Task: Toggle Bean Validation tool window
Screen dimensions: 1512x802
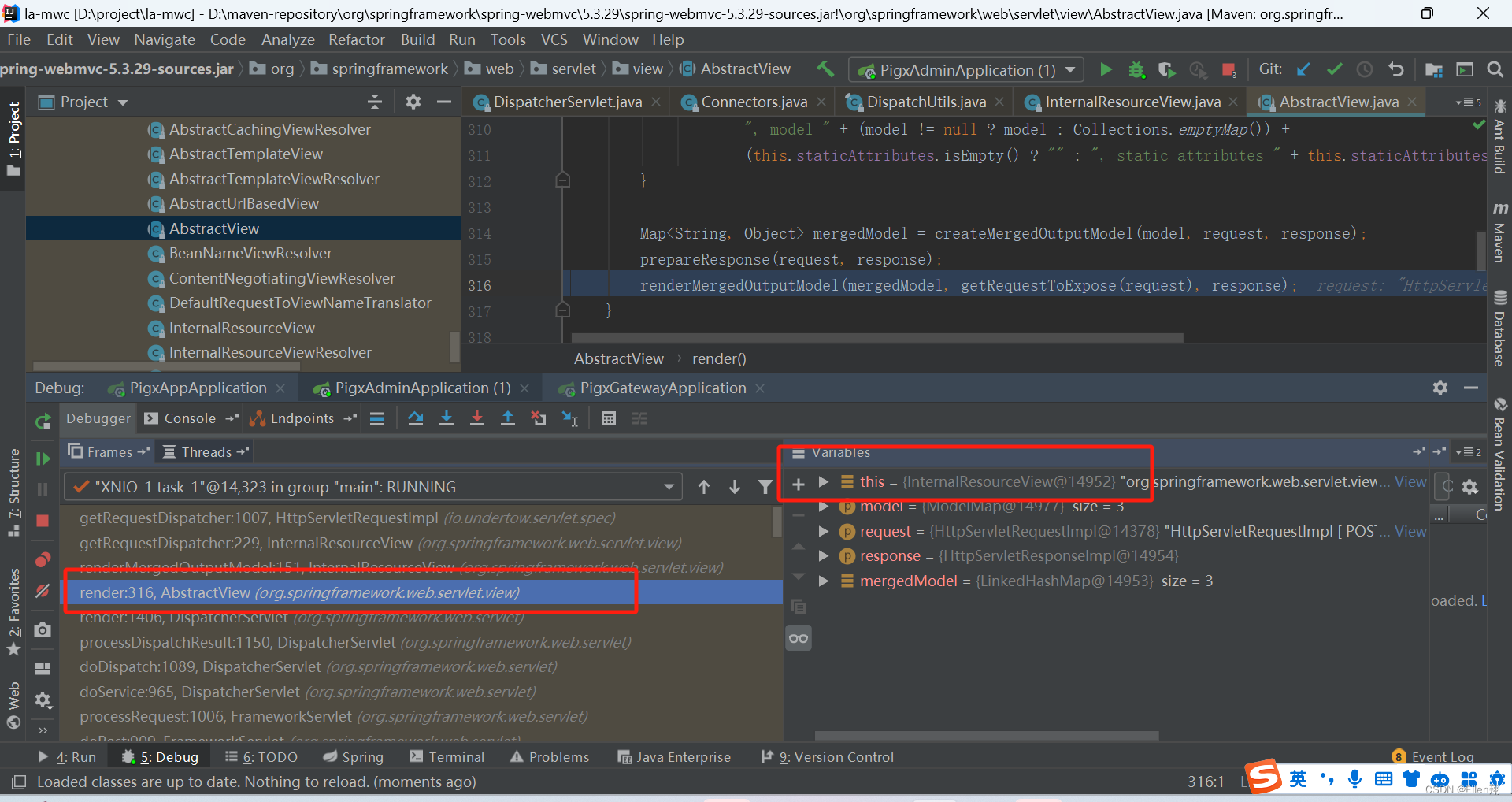Action: click(x=1499, y=454)
